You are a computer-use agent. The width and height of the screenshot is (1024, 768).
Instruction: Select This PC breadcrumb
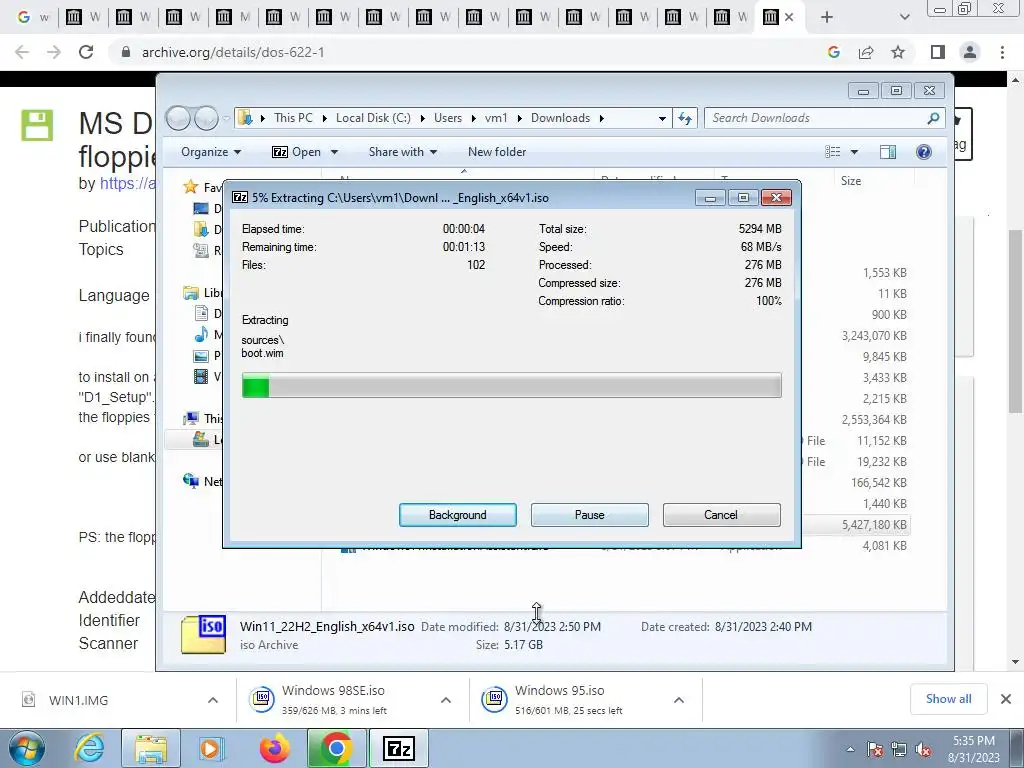[293, 118]
